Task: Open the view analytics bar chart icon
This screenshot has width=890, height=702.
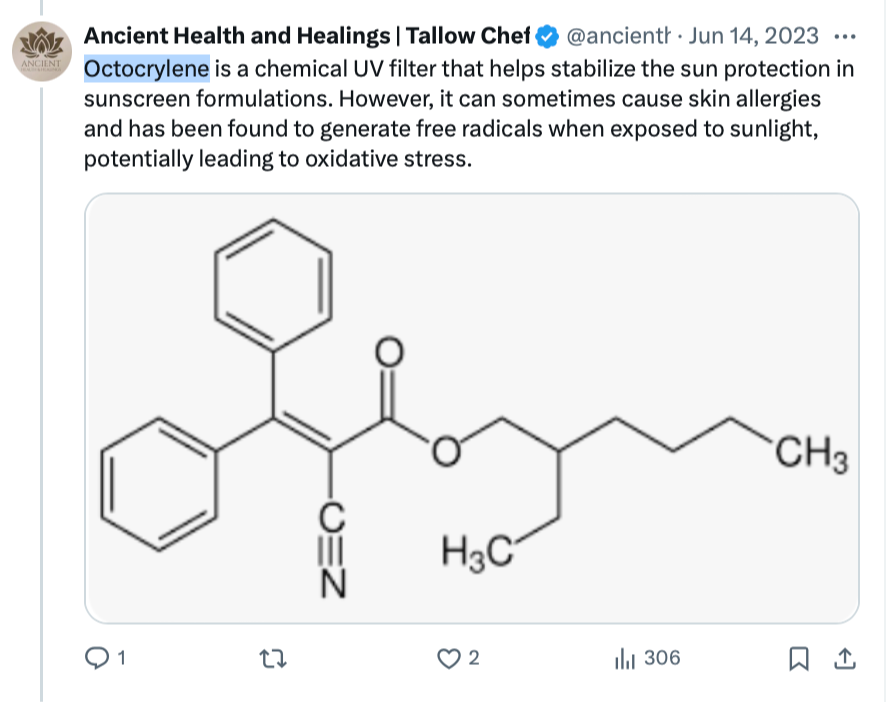Action: (626, 658)
